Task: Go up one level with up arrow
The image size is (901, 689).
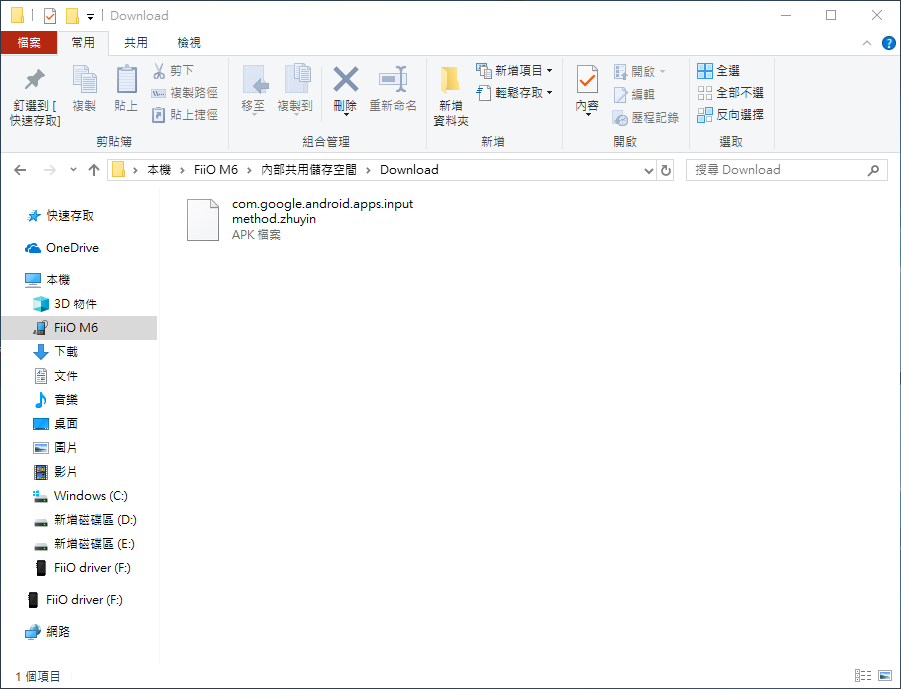Action: [94, 170]
